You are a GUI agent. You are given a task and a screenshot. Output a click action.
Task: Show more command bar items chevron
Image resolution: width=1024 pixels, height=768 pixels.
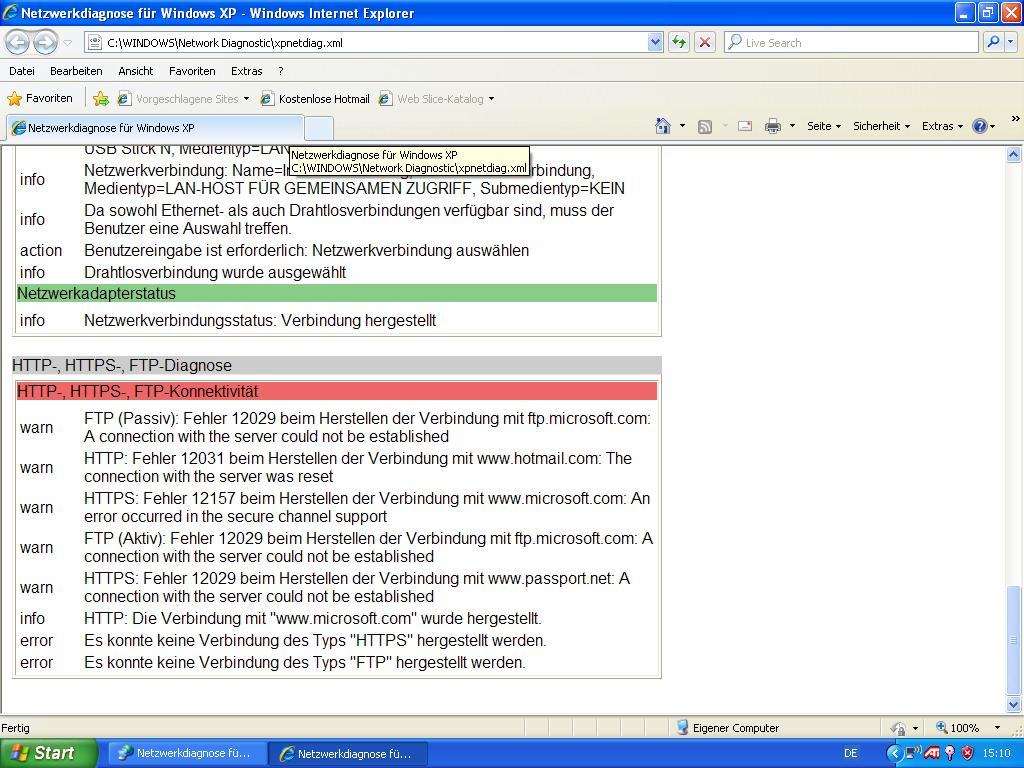[x=1016, y=119]
